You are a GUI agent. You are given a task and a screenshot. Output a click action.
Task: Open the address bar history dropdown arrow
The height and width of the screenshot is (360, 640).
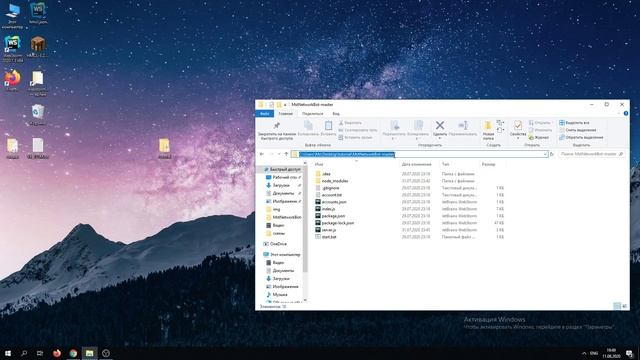click(x=545, y=154)
